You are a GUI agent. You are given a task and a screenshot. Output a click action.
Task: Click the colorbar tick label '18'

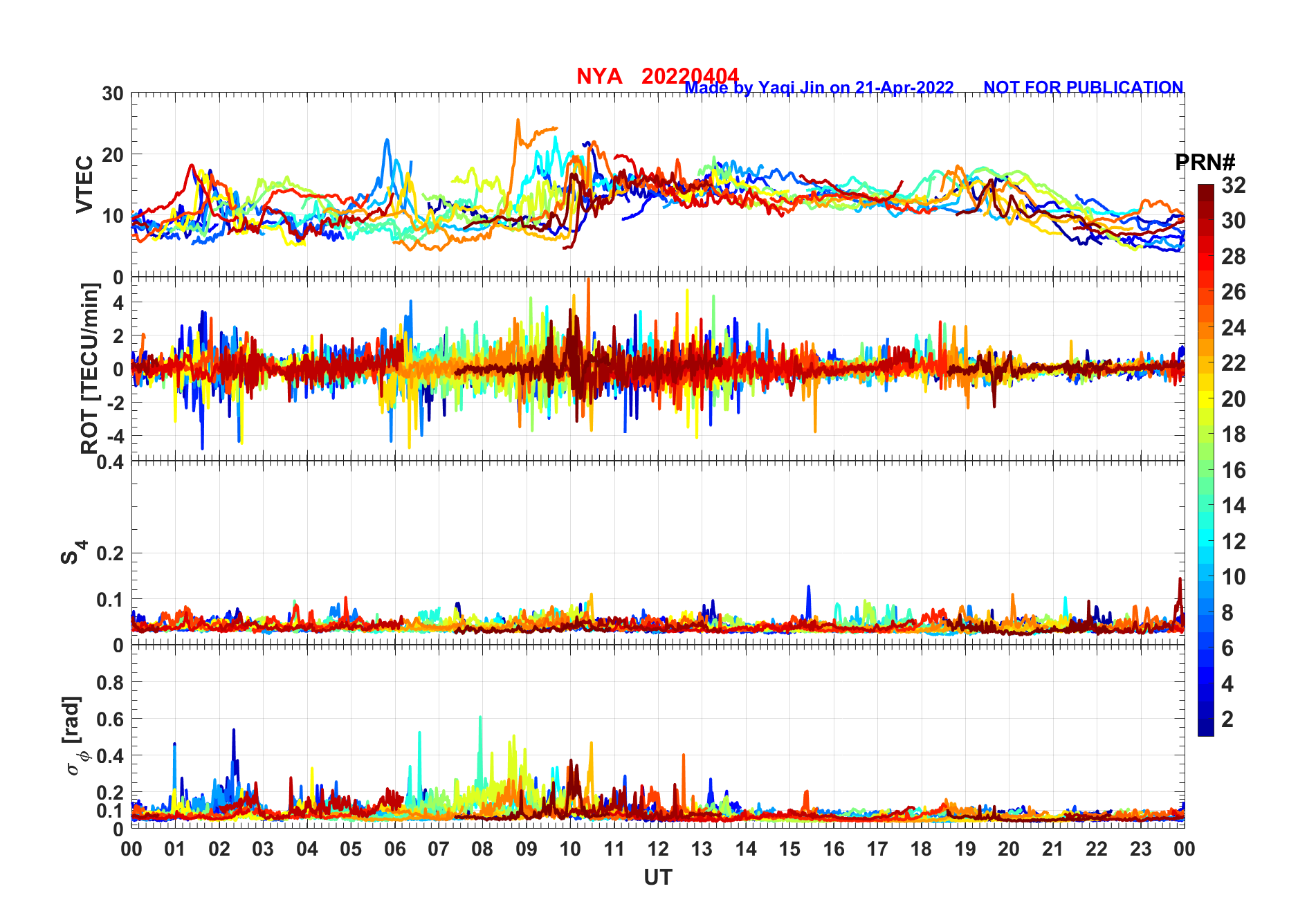point(1233,434)
